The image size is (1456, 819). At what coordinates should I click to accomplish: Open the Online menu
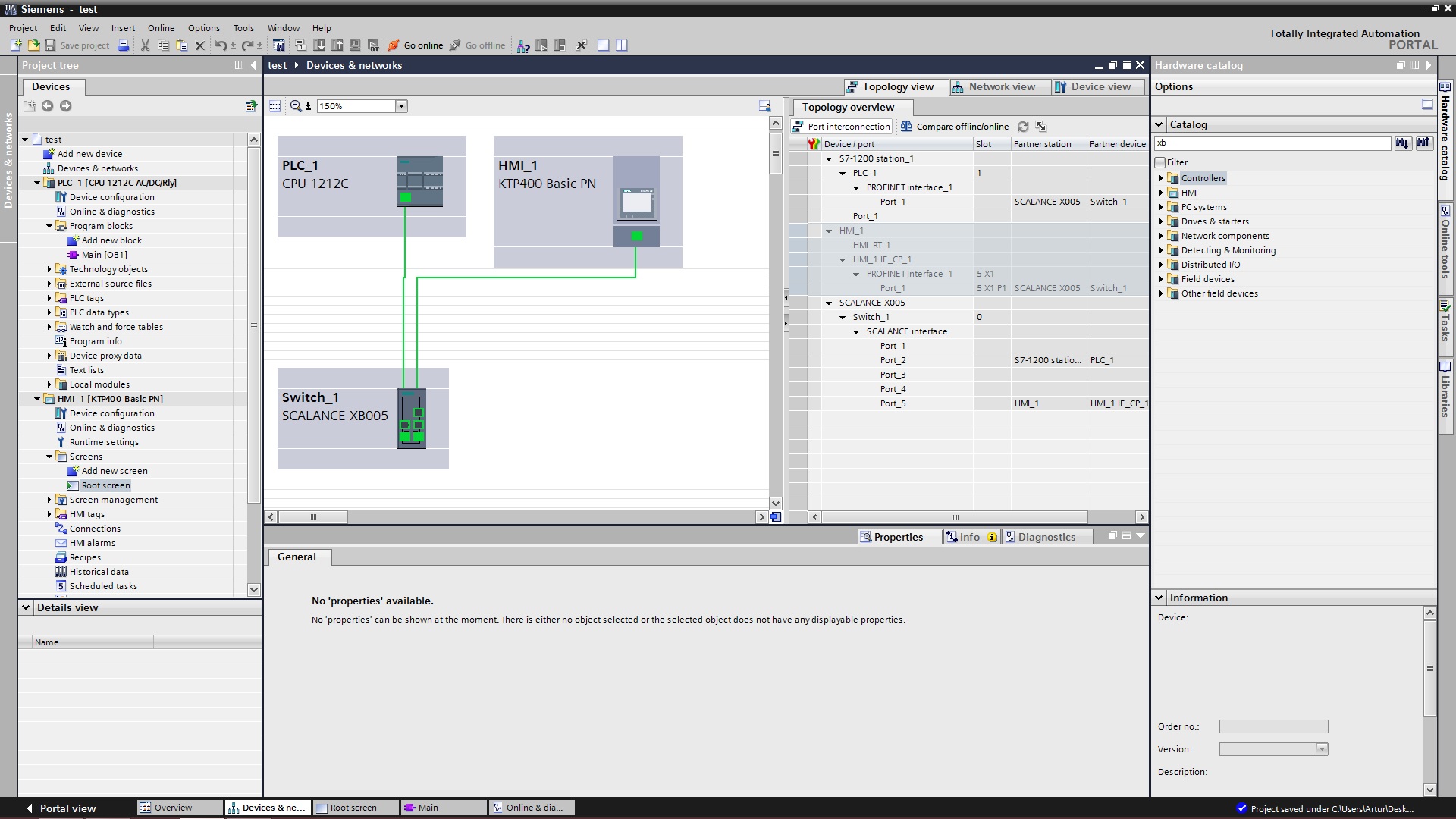coord(161,28)
